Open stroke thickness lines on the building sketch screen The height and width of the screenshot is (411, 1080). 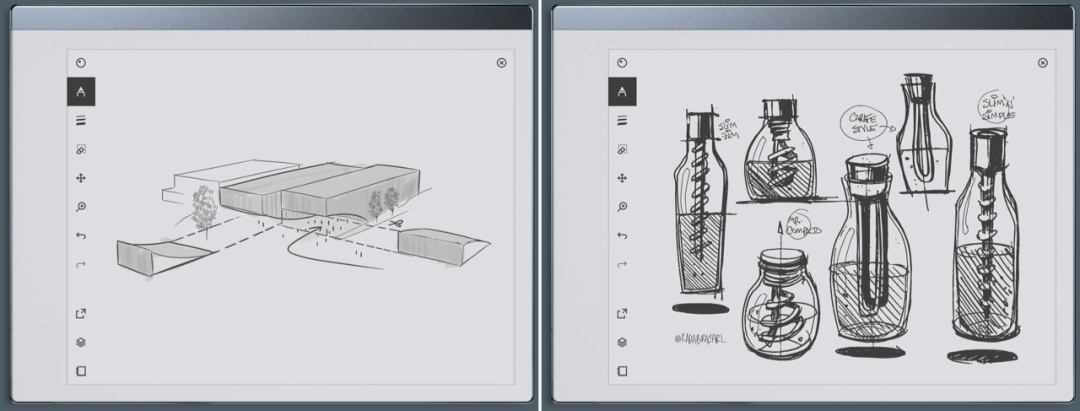81,120
